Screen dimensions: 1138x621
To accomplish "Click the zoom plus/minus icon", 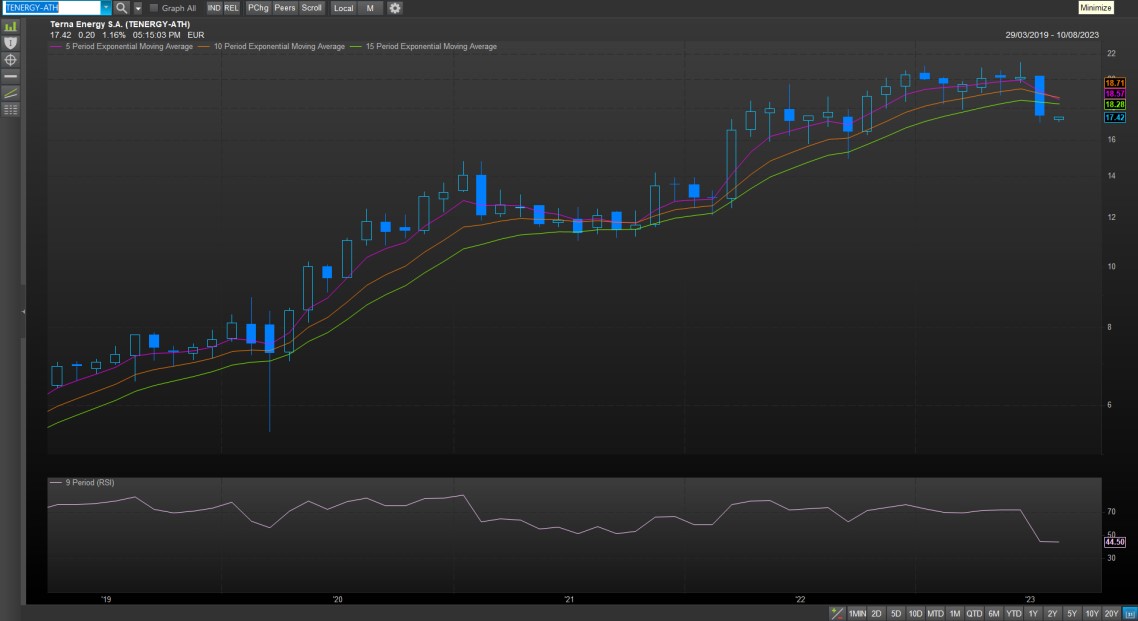I will pyautogui.click(x=836, y=613).
